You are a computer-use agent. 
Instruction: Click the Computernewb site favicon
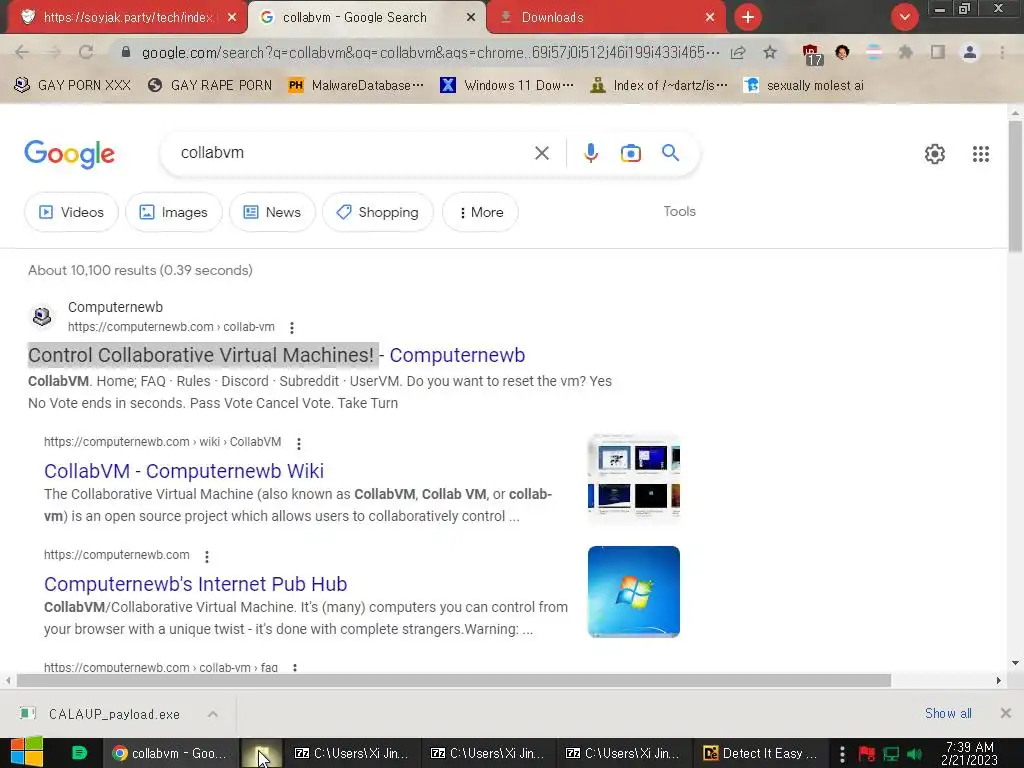tap(42, 317)
